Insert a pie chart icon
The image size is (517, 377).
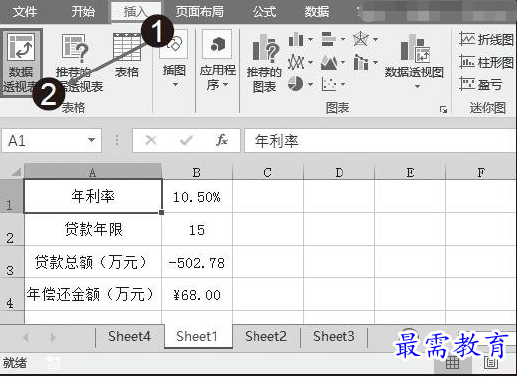295,84
